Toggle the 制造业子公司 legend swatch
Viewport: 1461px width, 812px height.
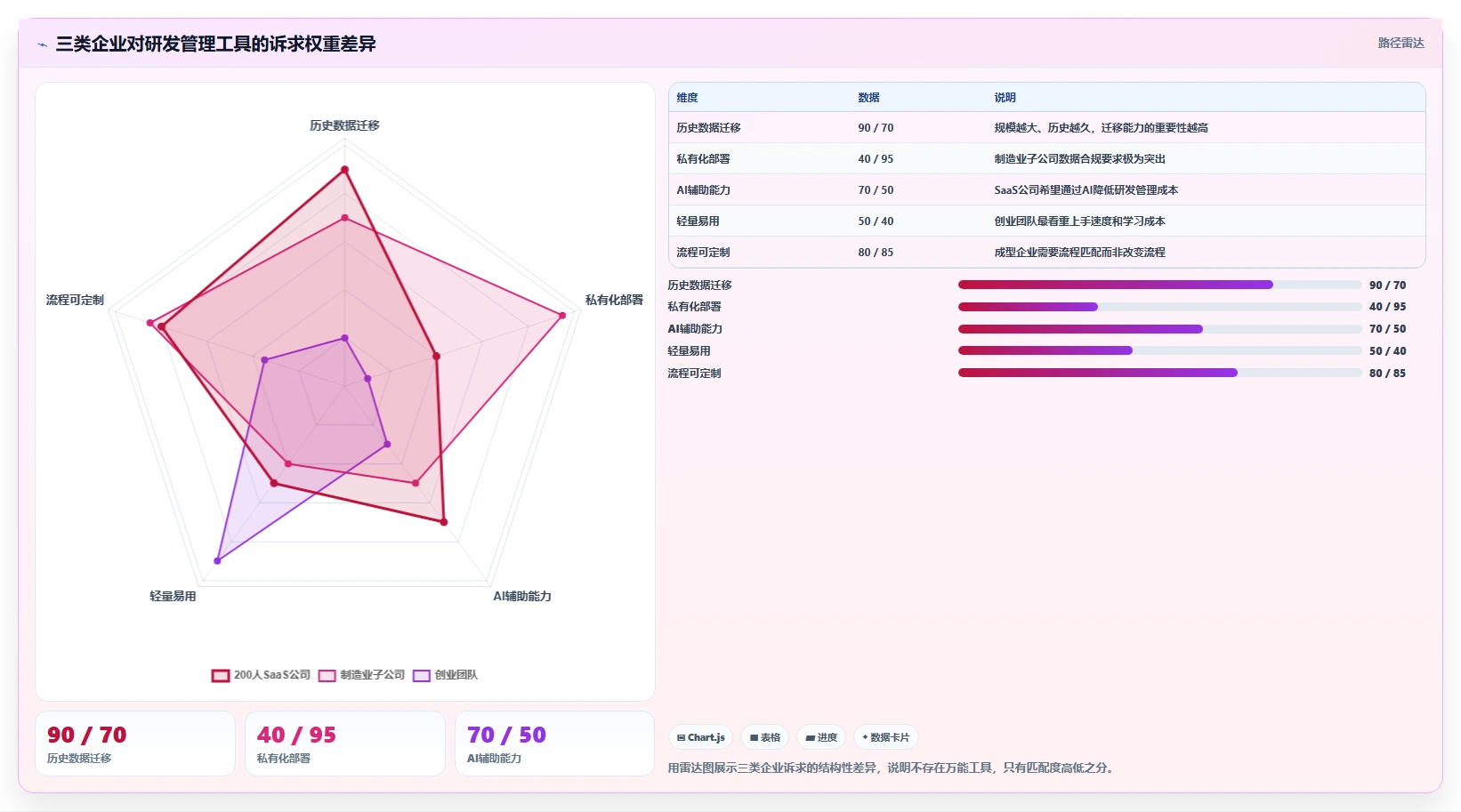pyautogui.click(x=327, y=675)
